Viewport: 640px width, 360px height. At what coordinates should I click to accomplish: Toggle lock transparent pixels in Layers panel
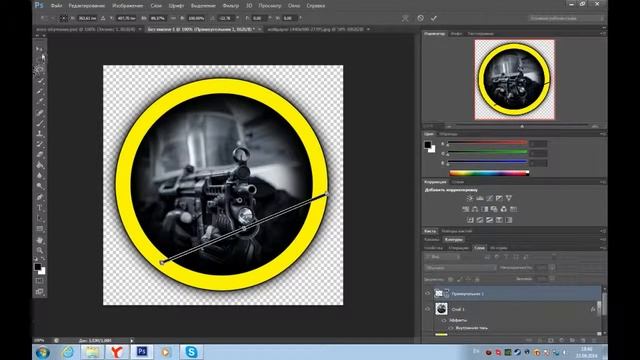(451, 279)
